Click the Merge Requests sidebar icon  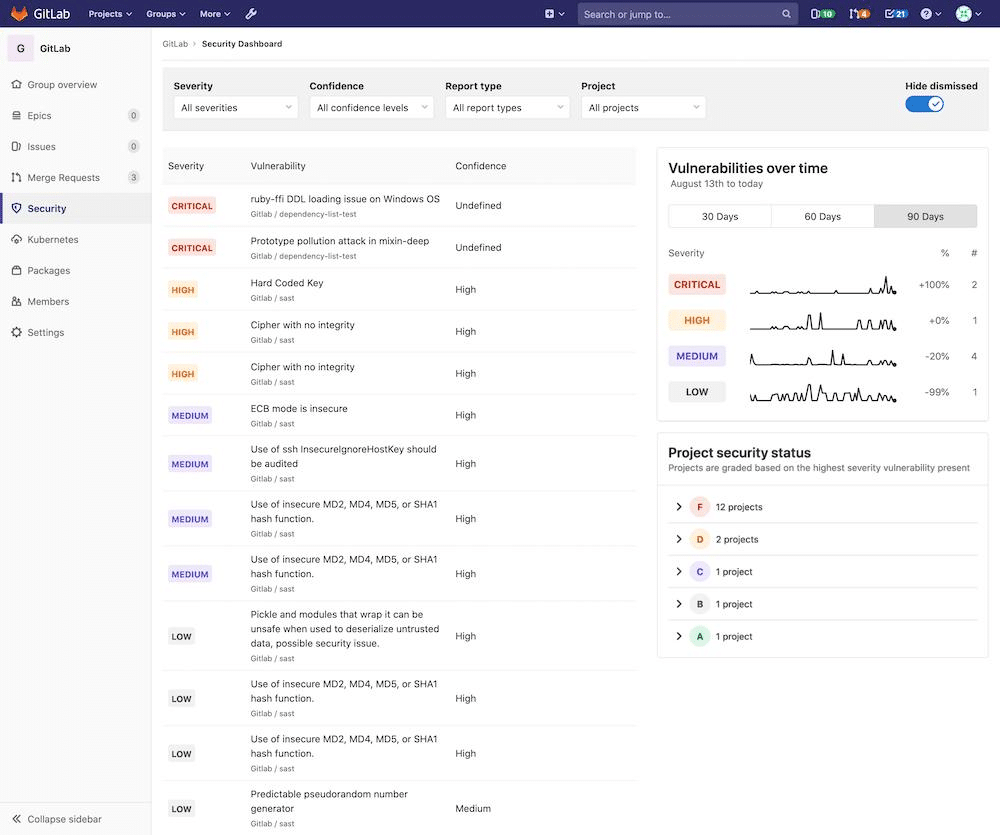(17, 177)
